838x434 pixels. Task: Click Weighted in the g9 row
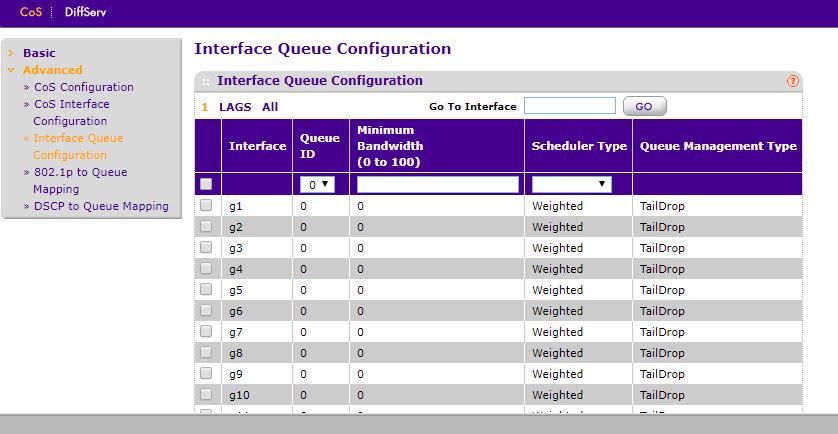(557, 374)
